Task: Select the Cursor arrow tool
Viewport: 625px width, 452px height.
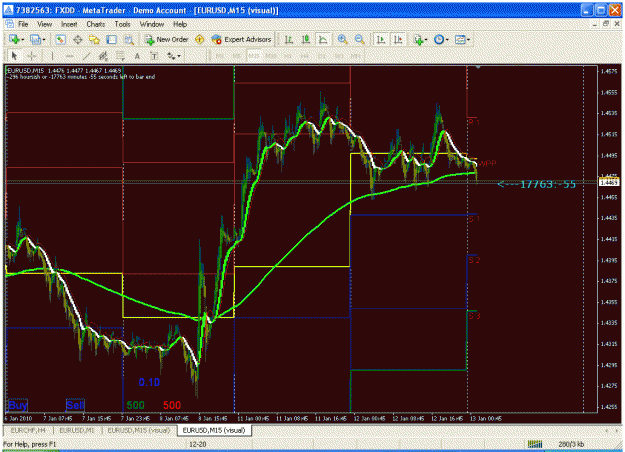Action: pos(14,56)
